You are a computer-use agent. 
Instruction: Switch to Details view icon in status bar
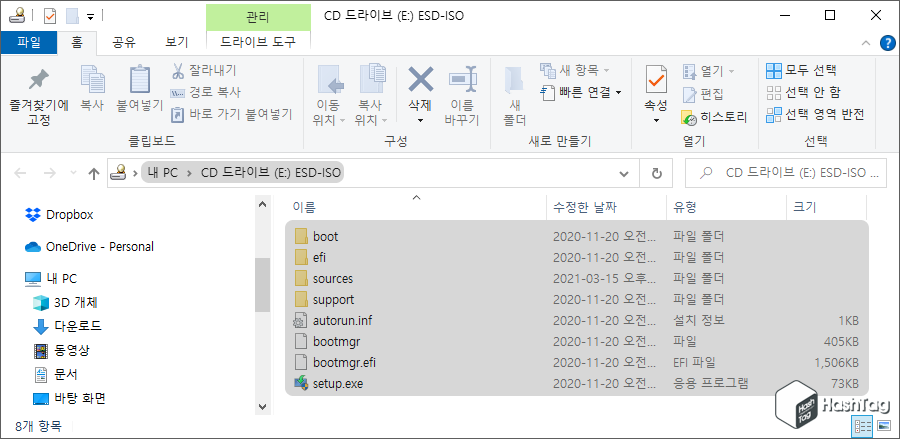(x=863, y=426)
